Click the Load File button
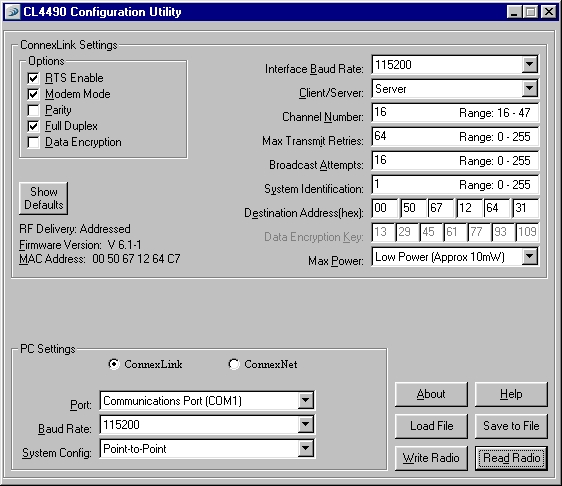The width and height of the screenshot is (562, 486). point(431,426)
